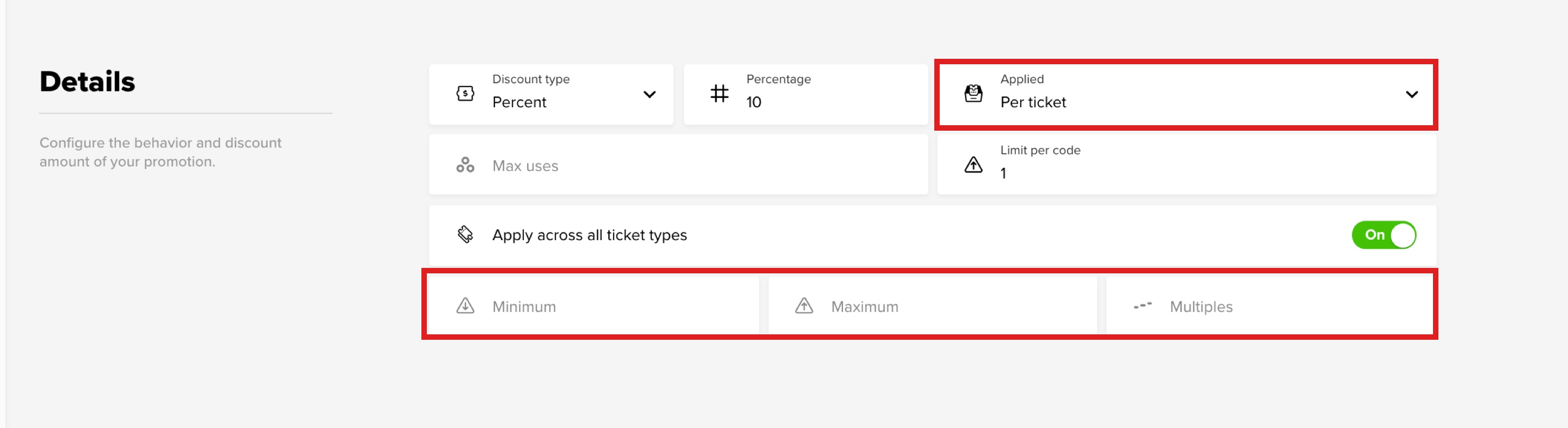Edit the Limit per code value
The height and width of the screenshot is (428, 1568).
point(1003,174)
